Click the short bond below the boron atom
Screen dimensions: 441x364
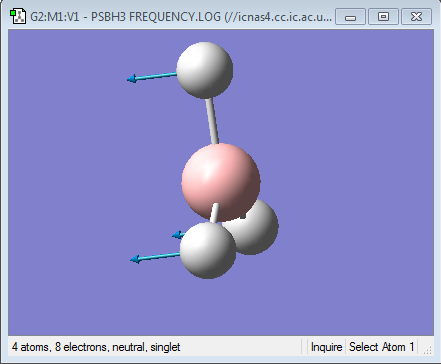(x=215, y=213)
